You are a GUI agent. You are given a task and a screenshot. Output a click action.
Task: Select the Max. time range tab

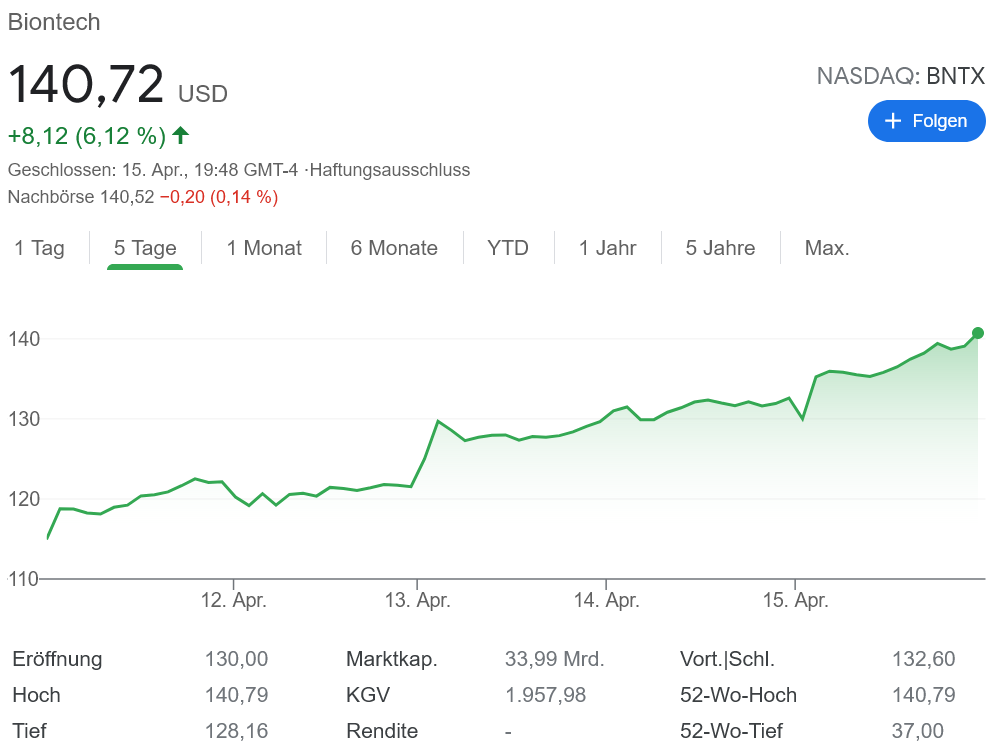[x=827, y=248]
